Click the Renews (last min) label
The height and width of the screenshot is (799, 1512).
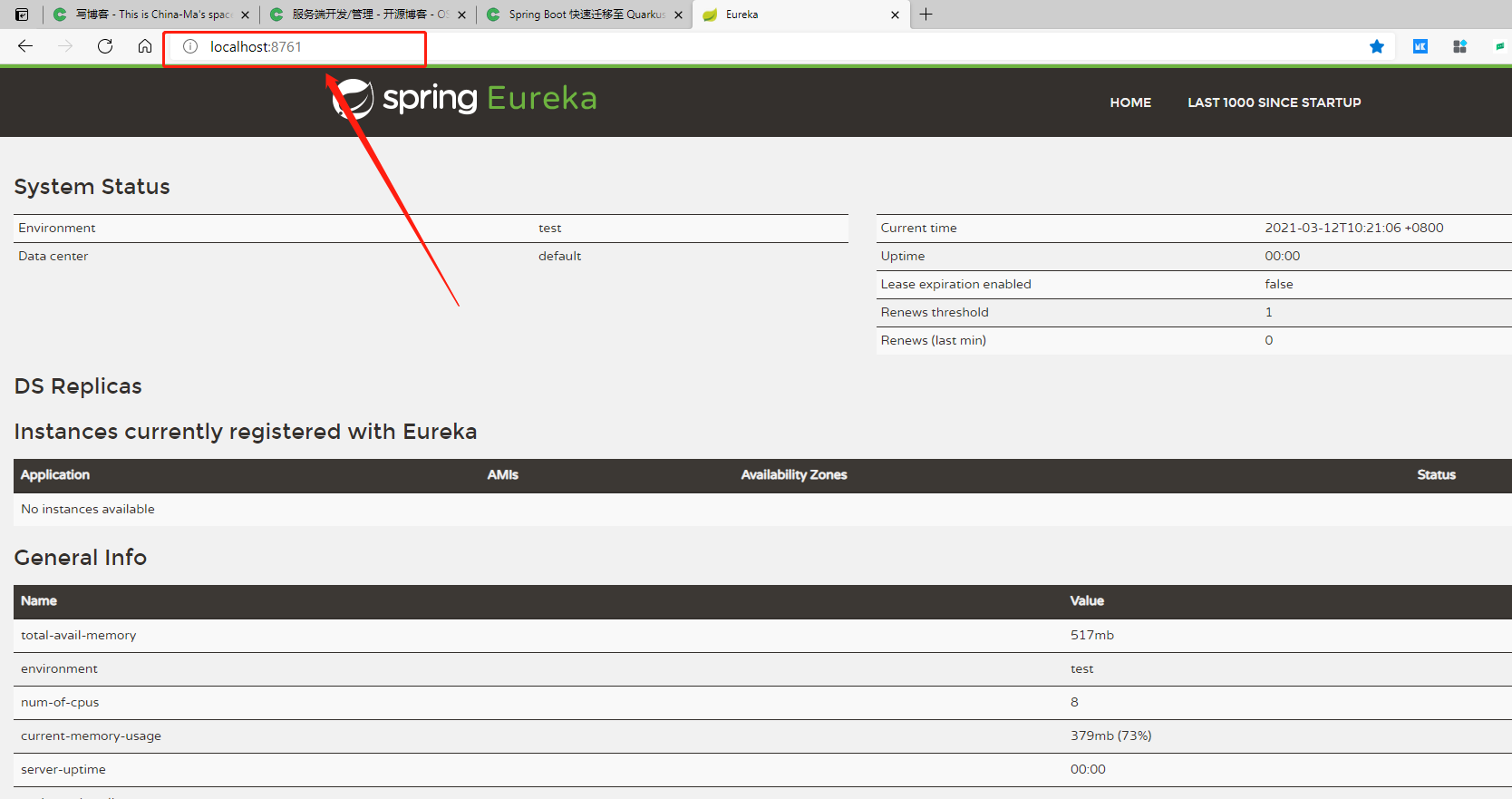pos(934,340)
